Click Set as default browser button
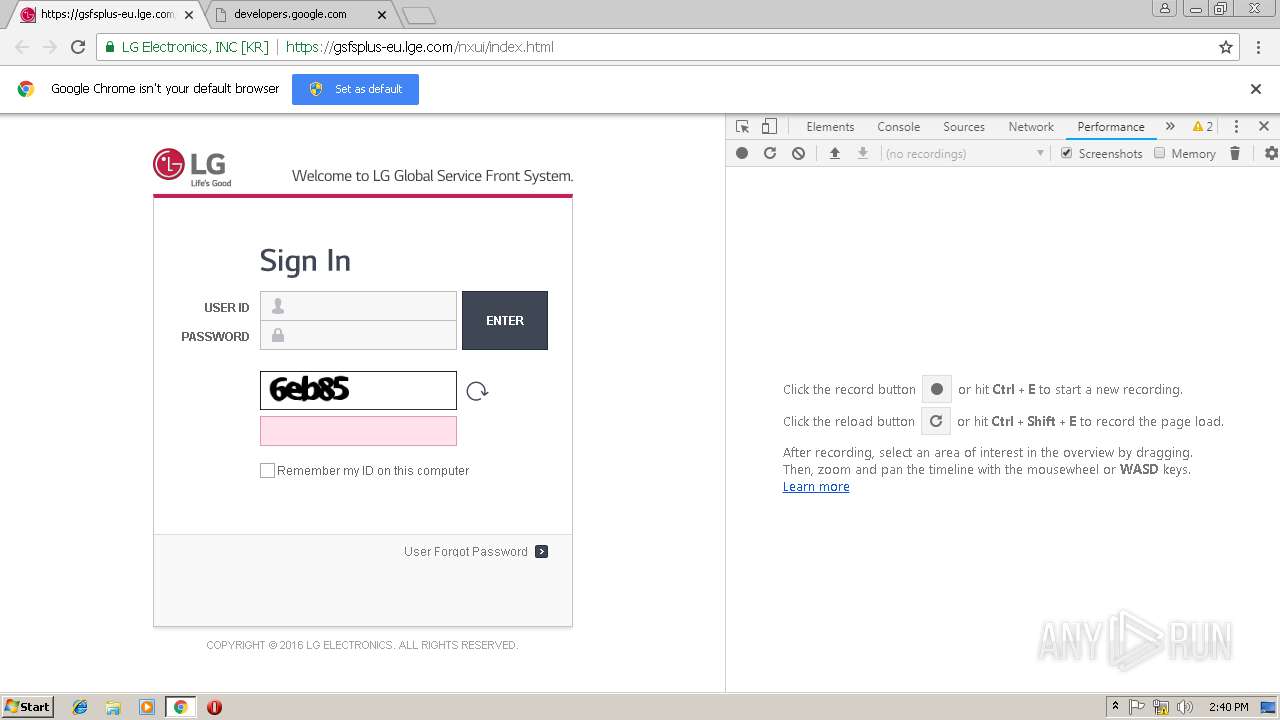The width and height of the screenshot is (1280, 720). 355,89
